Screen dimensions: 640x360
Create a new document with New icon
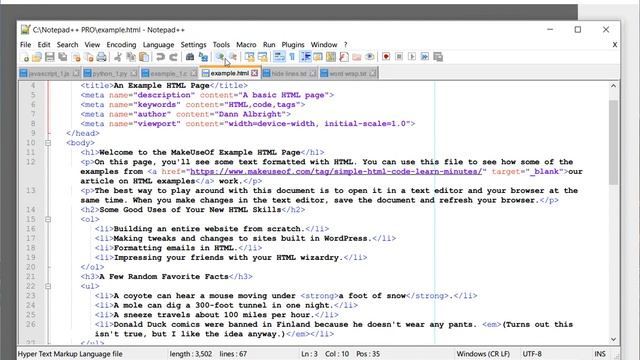[x=25, y=57]
